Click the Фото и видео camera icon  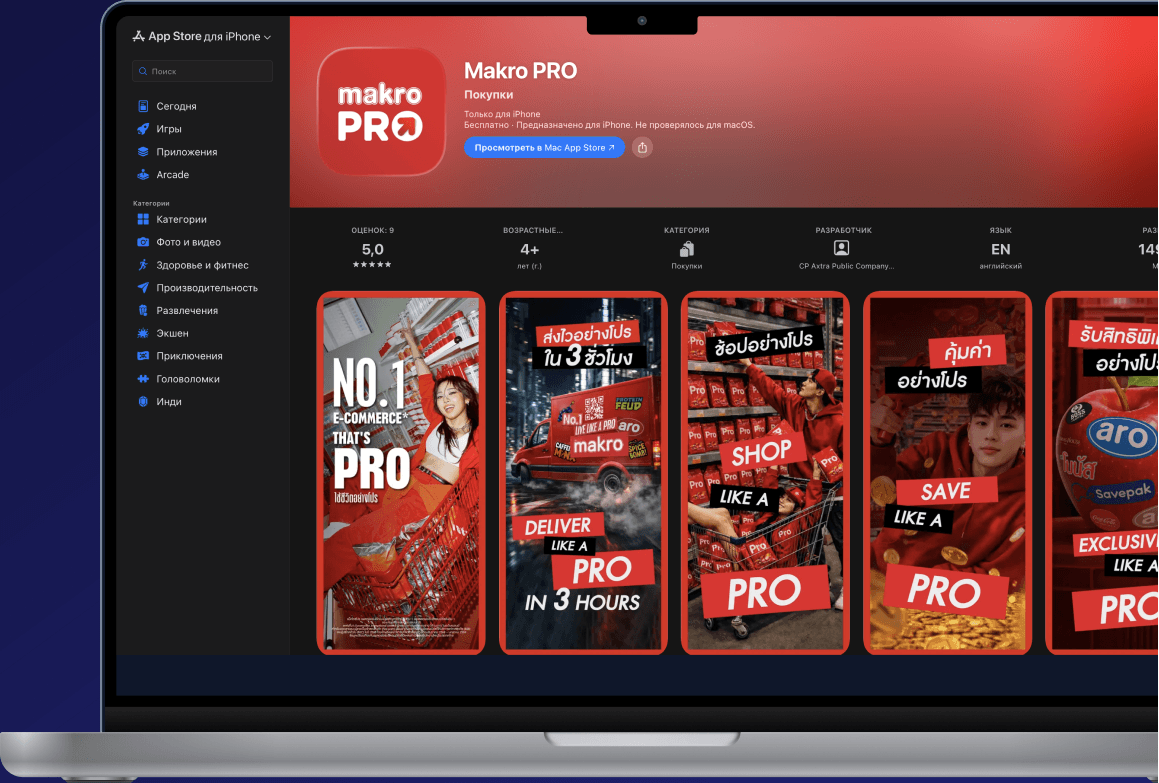143,242
